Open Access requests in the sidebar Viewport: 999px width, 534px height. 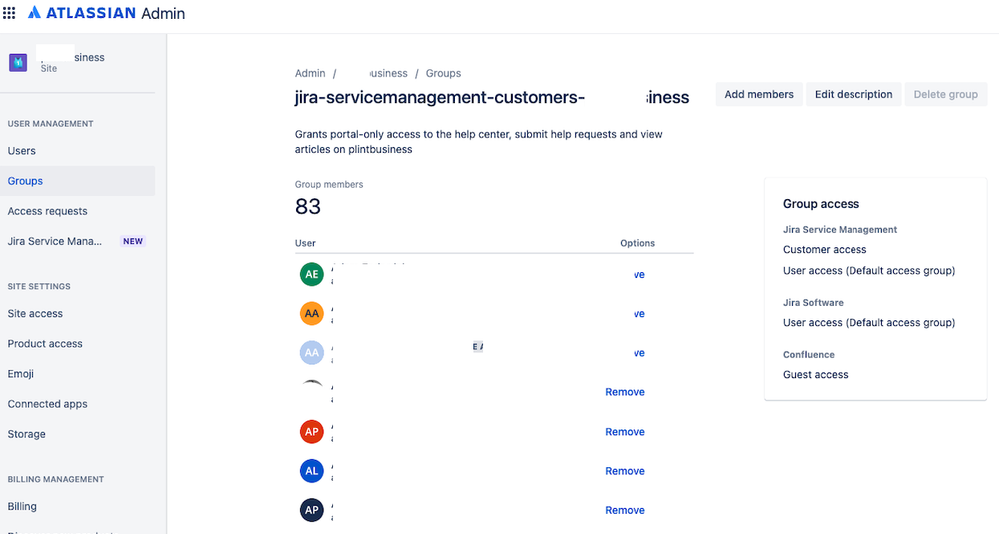point(77,211)
